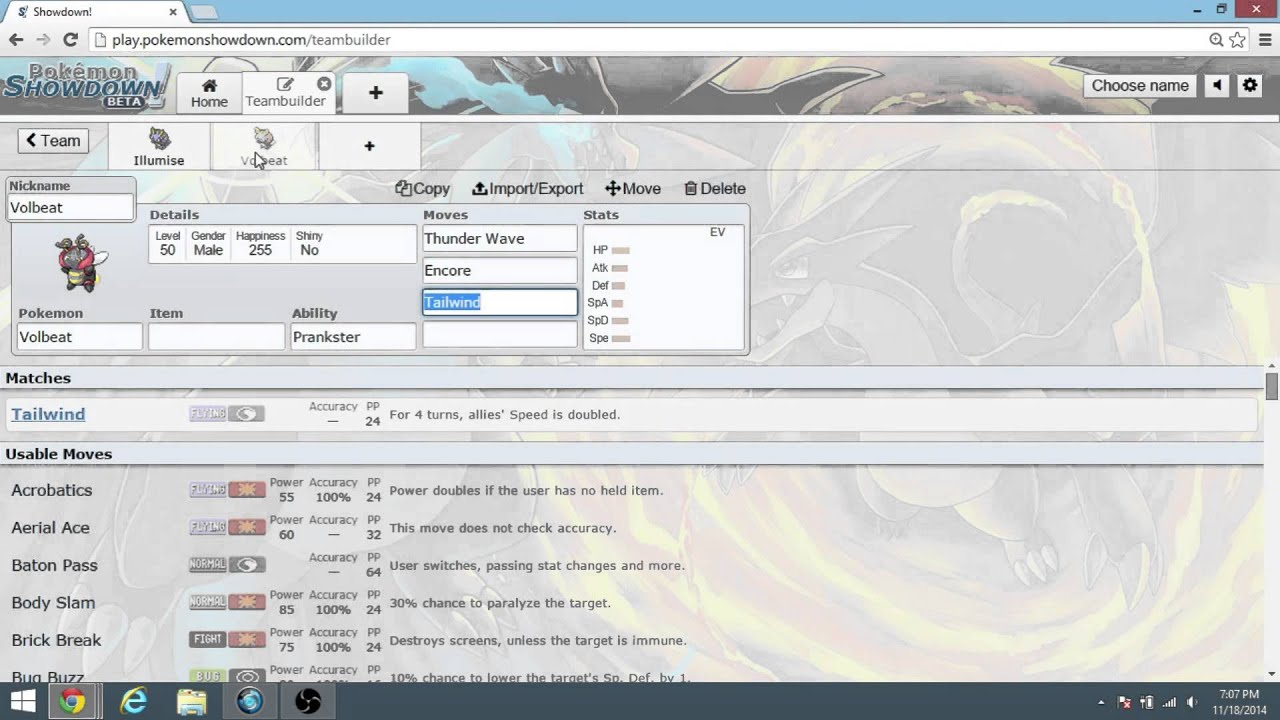Screen dimensions: 1280x720
Task: Add a new Pokemon with the plus slot
Action: point(369,147)
